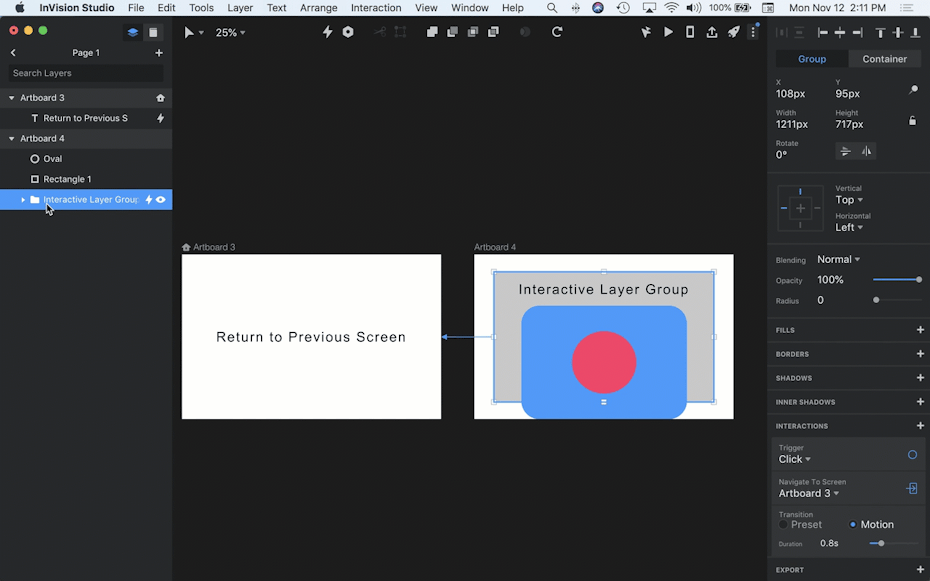Click the Search Layers field
This screenshot has height=581, width=930.
click(86, 73)
